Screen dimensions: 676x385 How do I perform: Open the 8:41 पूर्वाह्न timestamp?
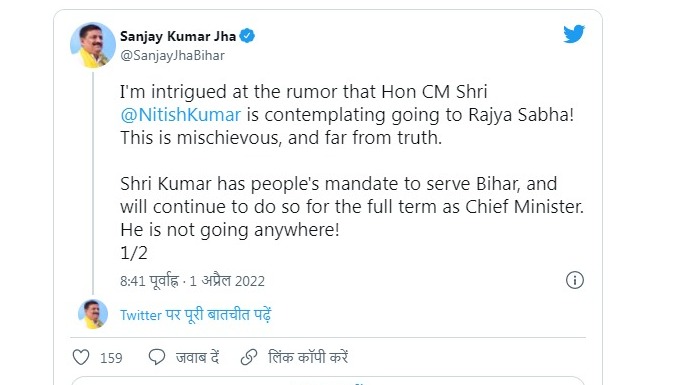click(149, 281)
